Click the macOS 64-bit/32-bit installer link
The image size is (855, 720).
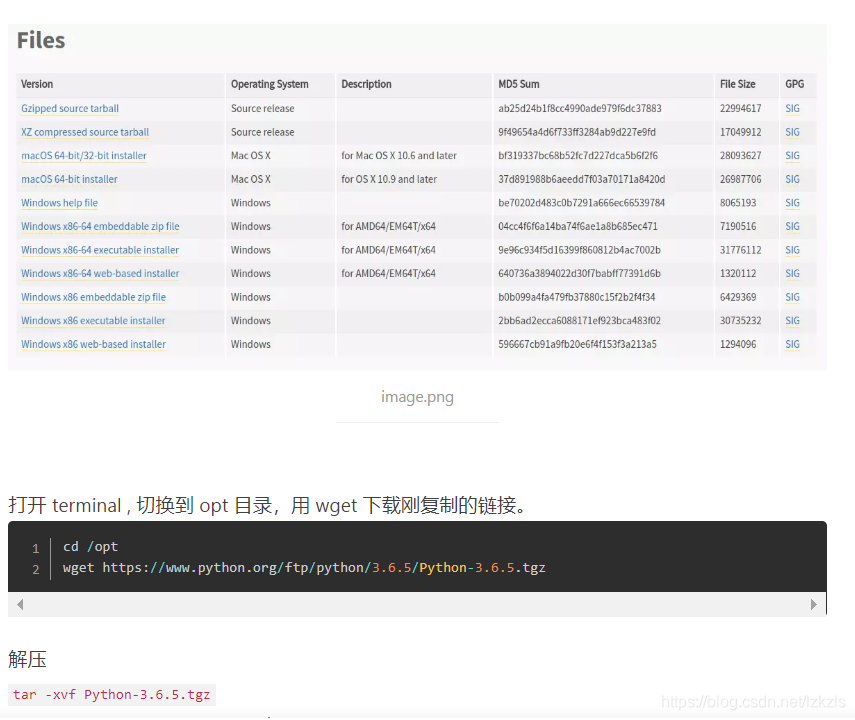tap(83, 155)
